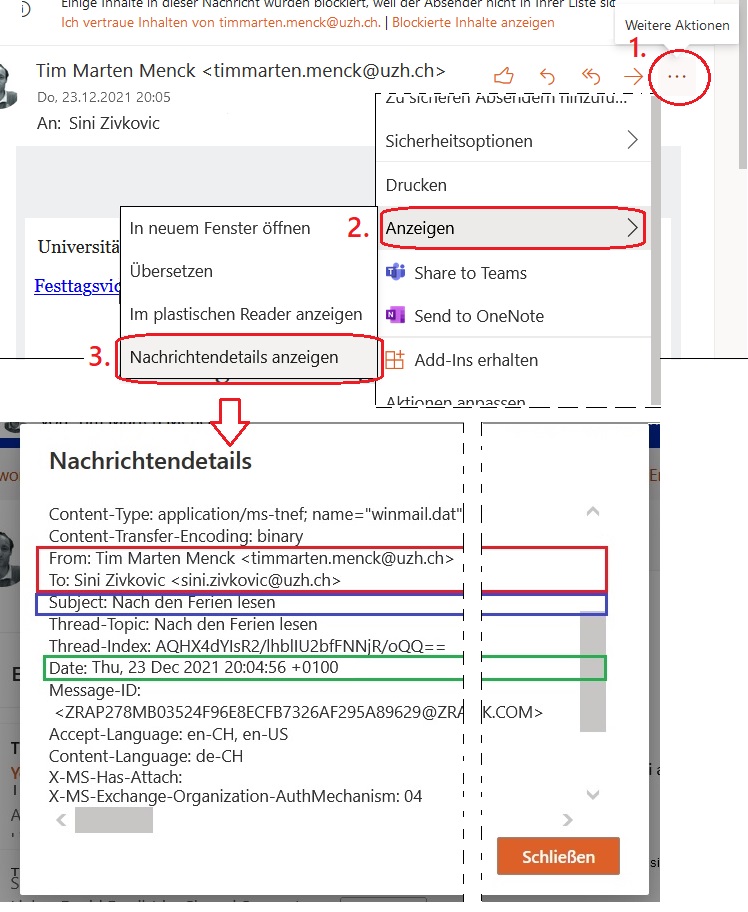Click the Teams icon beside Share to Teams
The width and height of the screenshot is (748, 912).
click(x=396, y=273)
